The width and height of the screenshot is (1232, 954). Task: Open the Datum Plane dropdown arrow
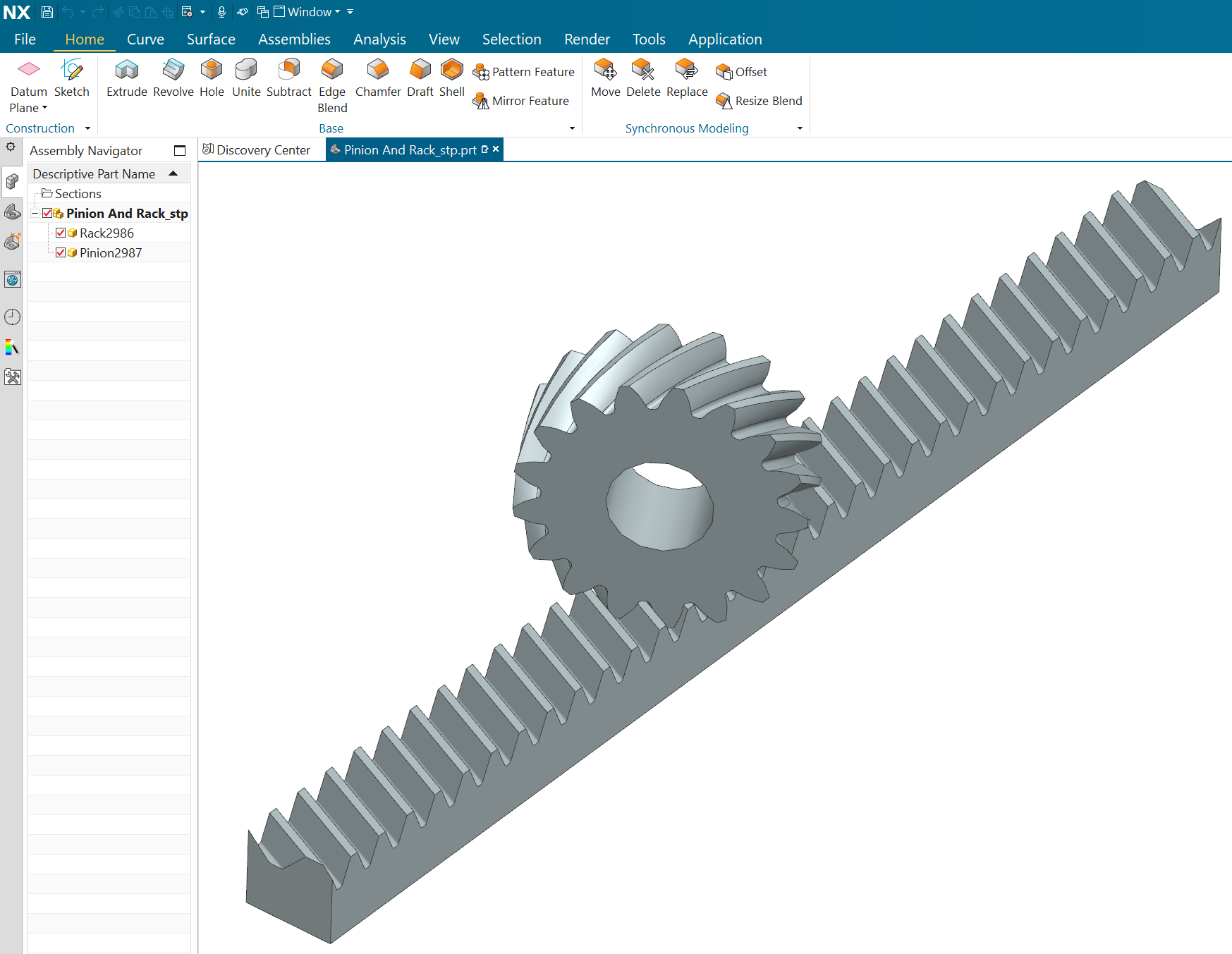tap(44, 108)
